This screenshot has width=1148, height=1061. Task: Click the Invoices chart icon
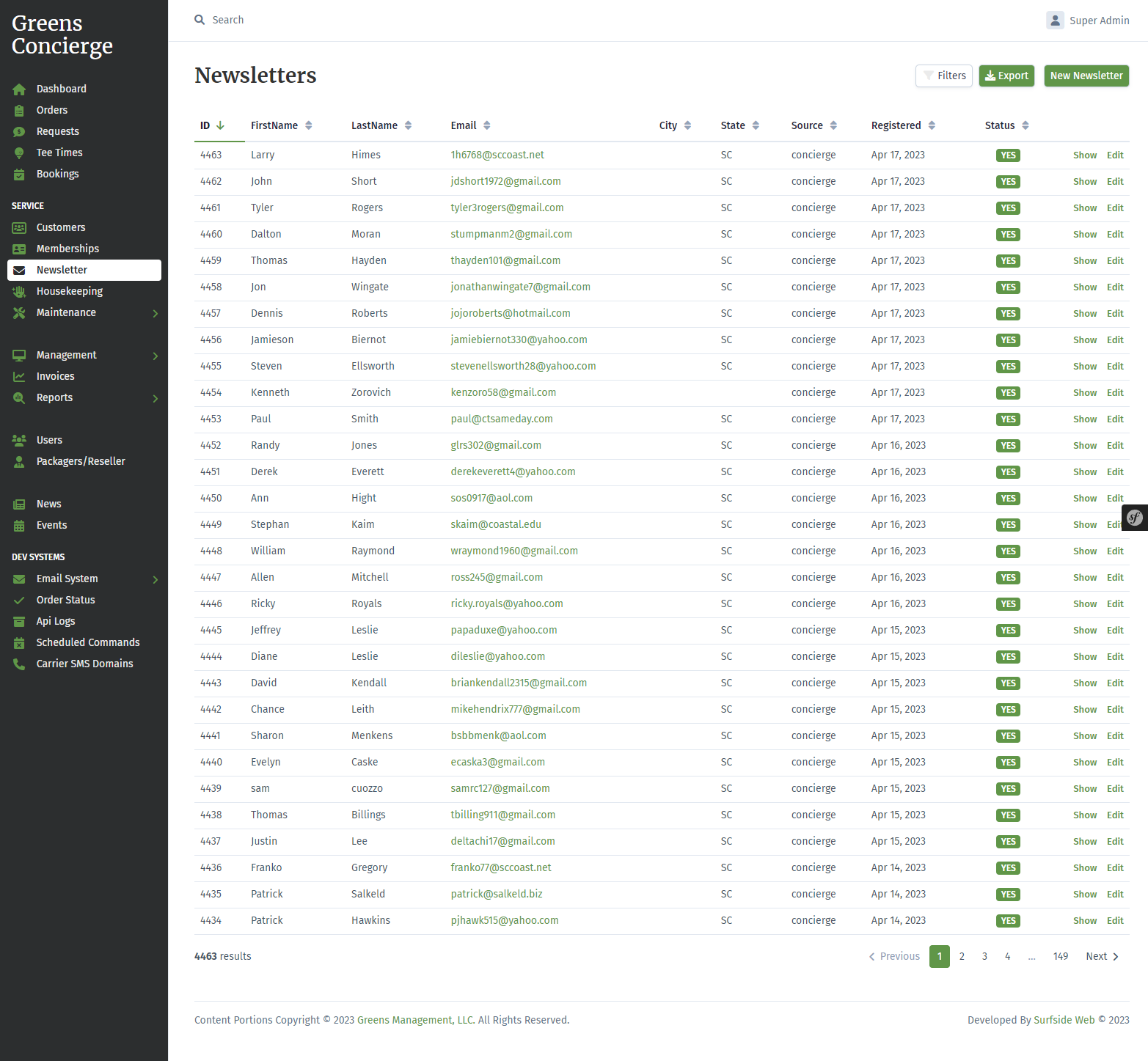19,377
